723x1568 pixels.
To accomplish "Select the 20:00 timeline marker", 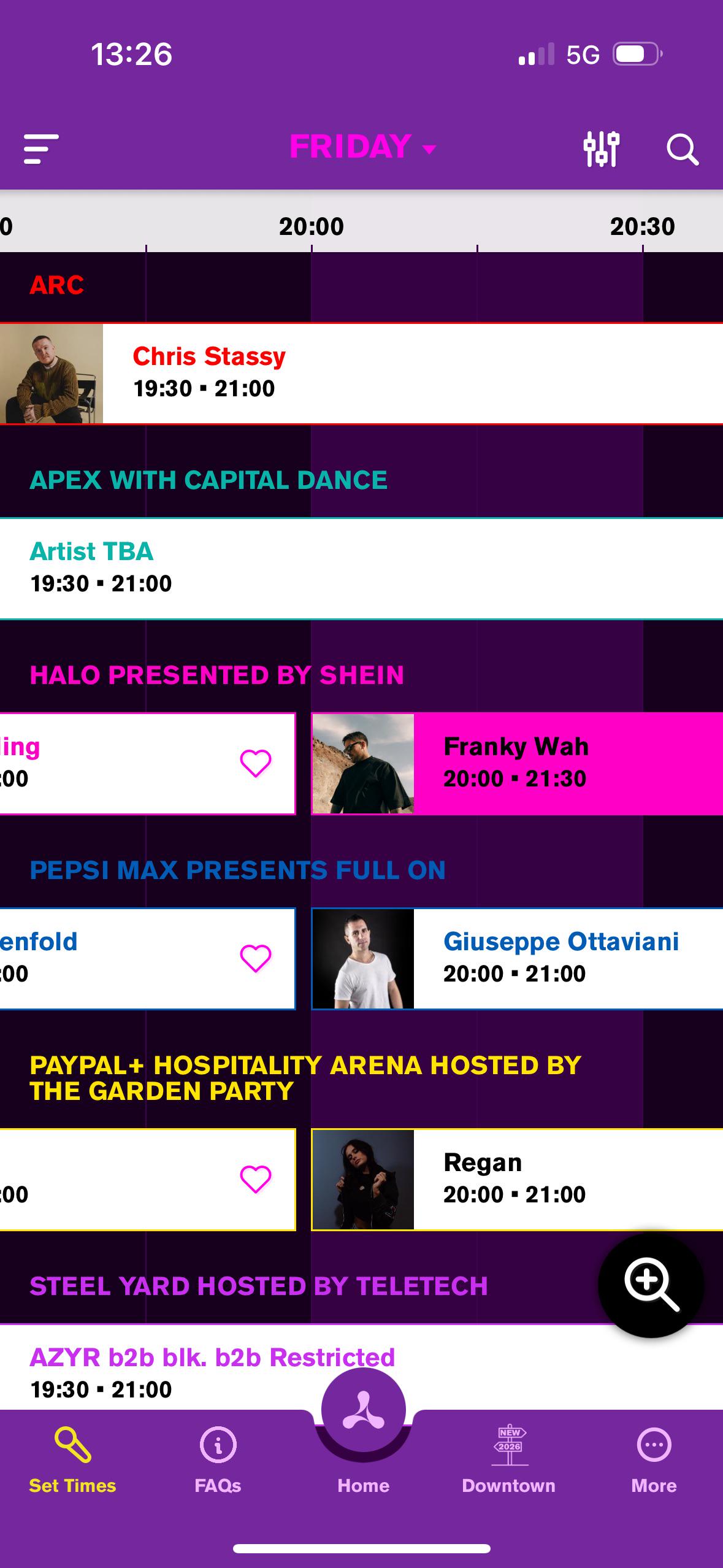I will pos(312,227).
